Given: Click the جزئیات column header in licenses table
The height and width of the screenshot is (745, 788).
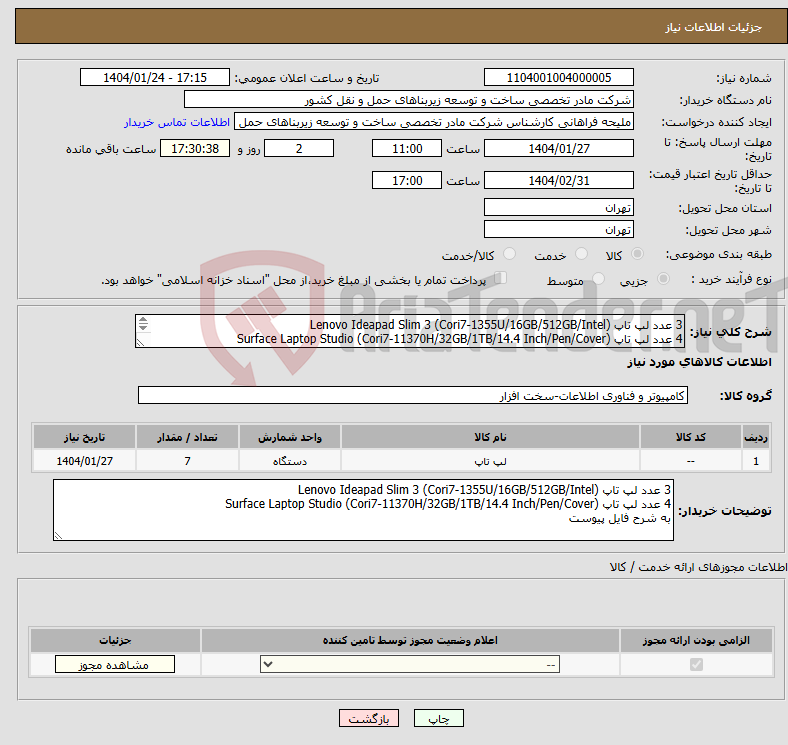Looking at the screenshot, I should tap(115, 640).
